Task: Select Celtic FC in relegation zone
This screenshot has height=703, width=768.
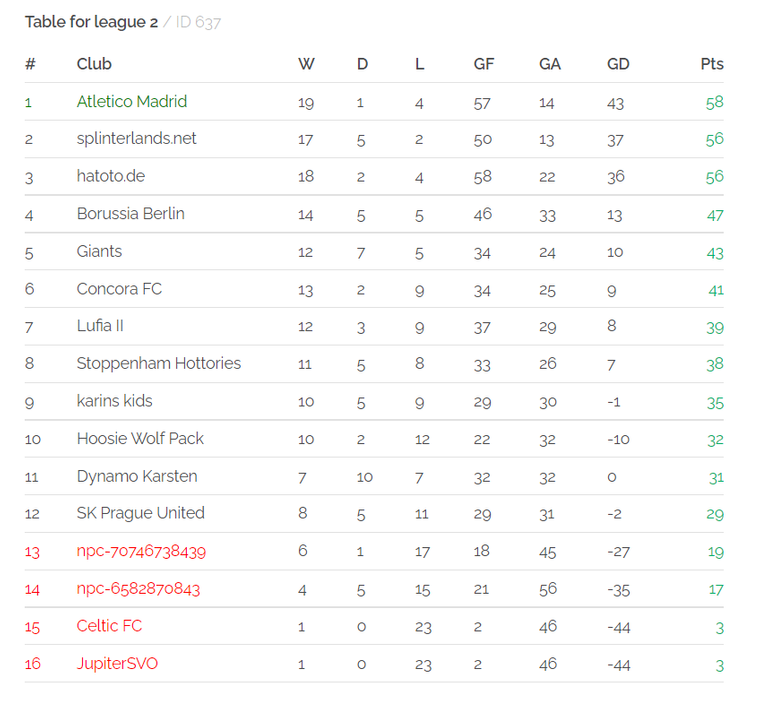Action: point(109,626)
